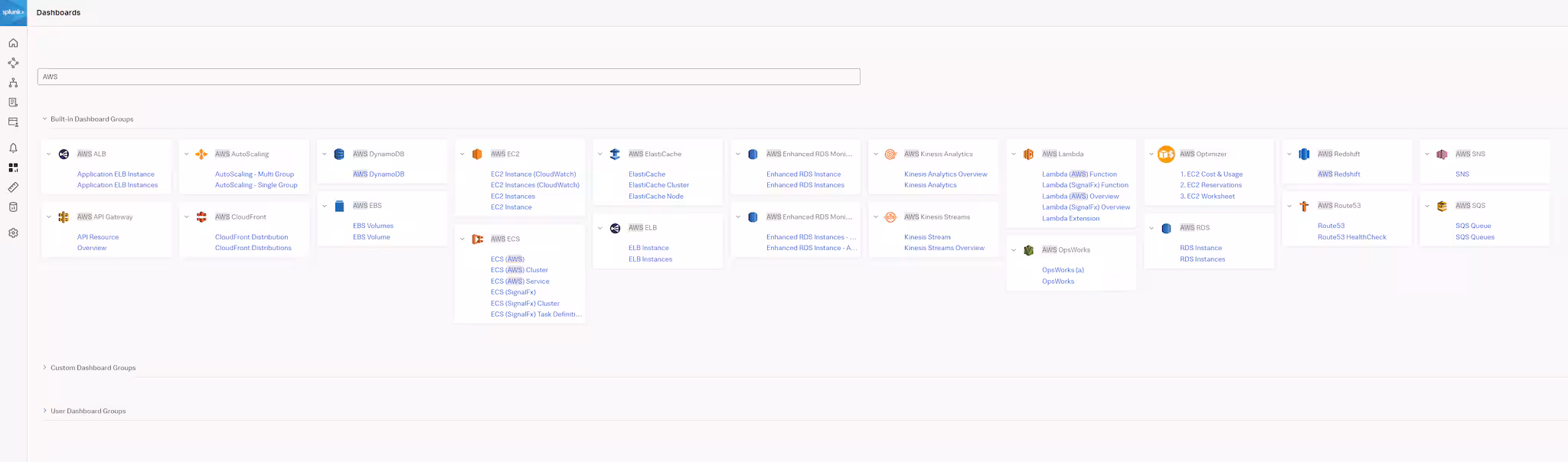
Task: Open the Route53 HealthCheck dashboard
Action: click(1351, 237)
